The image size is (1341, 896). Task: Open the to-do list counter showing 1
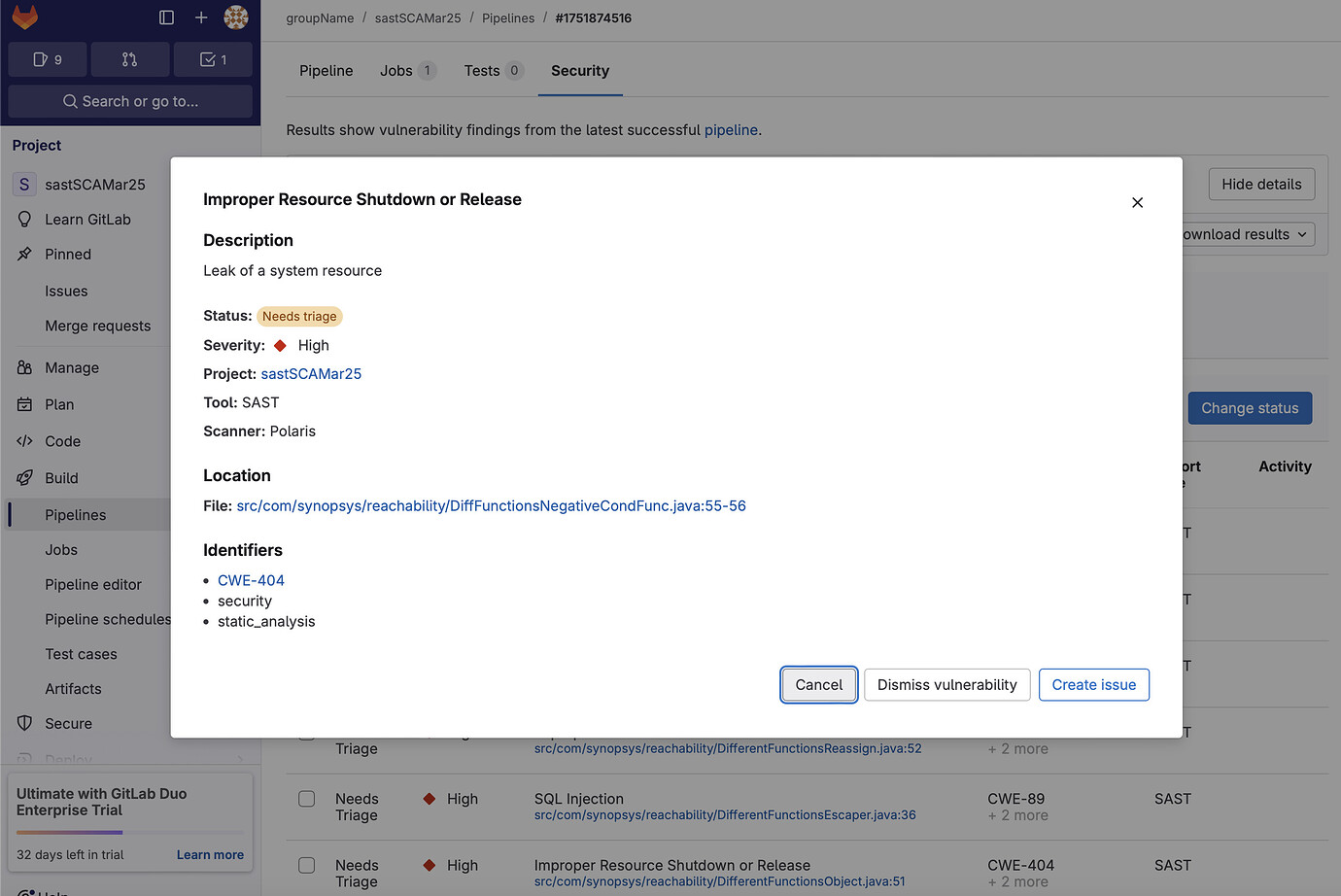click(213, 59)
